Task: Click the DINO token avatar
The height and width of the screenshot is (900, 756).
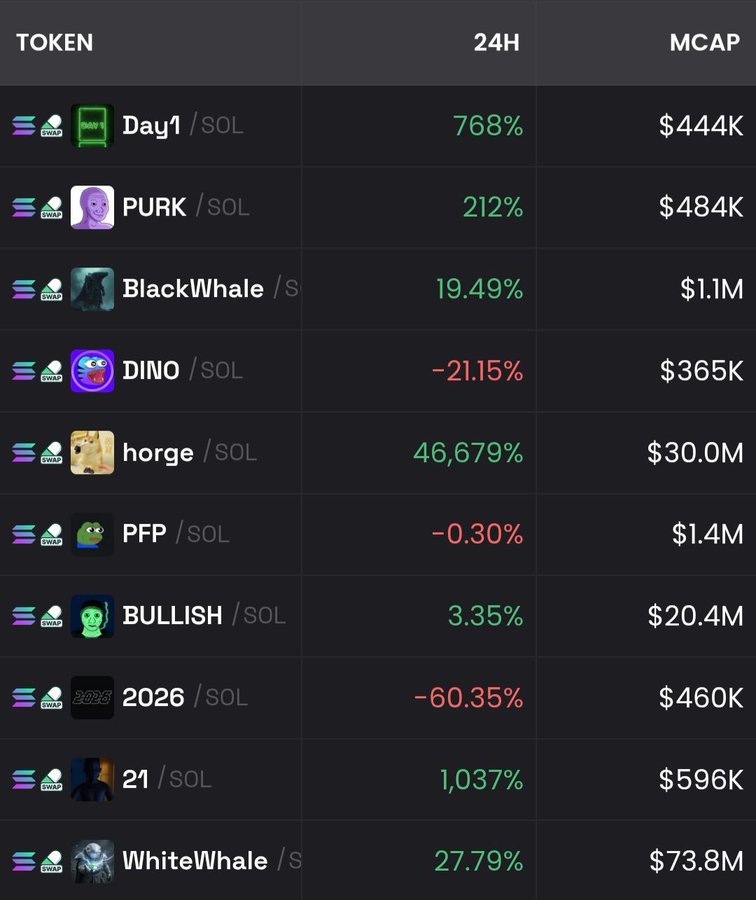Action: pyautogui.click(x=92, y=371)
